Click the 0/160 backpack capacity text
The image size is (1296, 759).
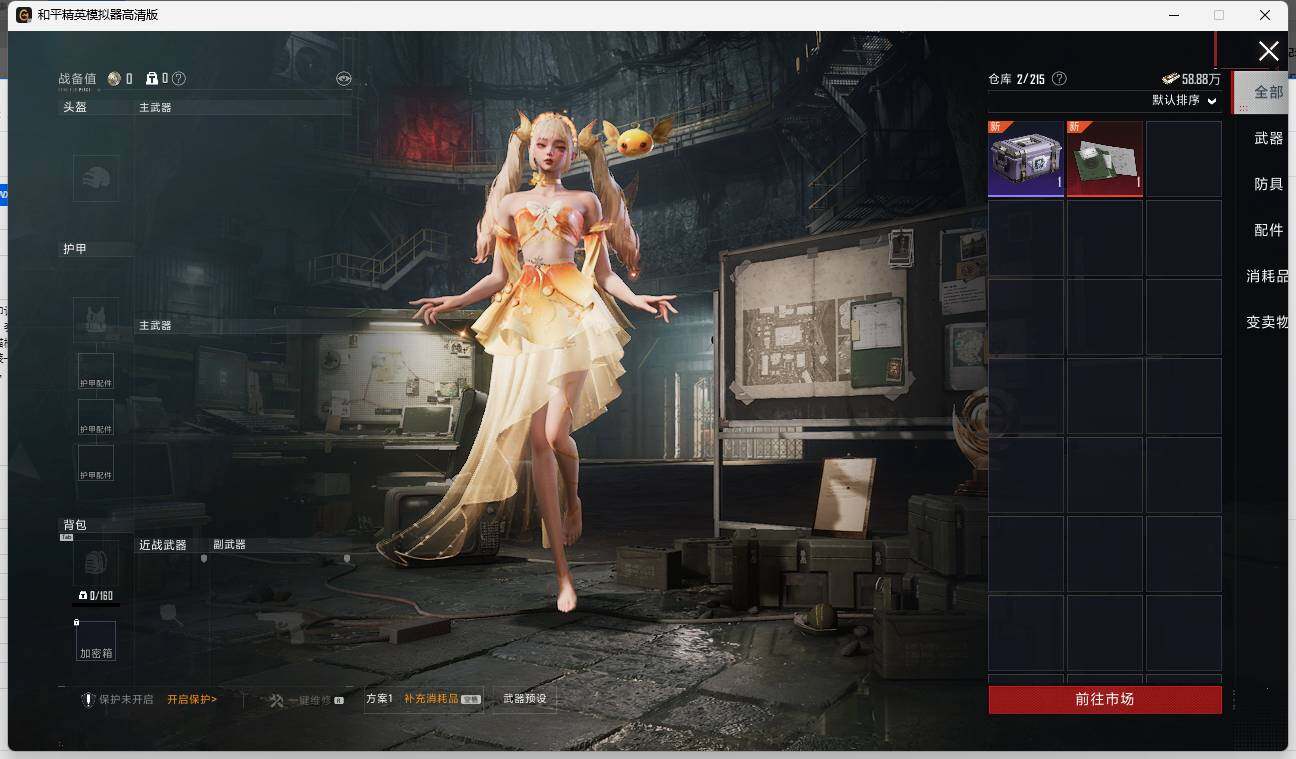101,596
